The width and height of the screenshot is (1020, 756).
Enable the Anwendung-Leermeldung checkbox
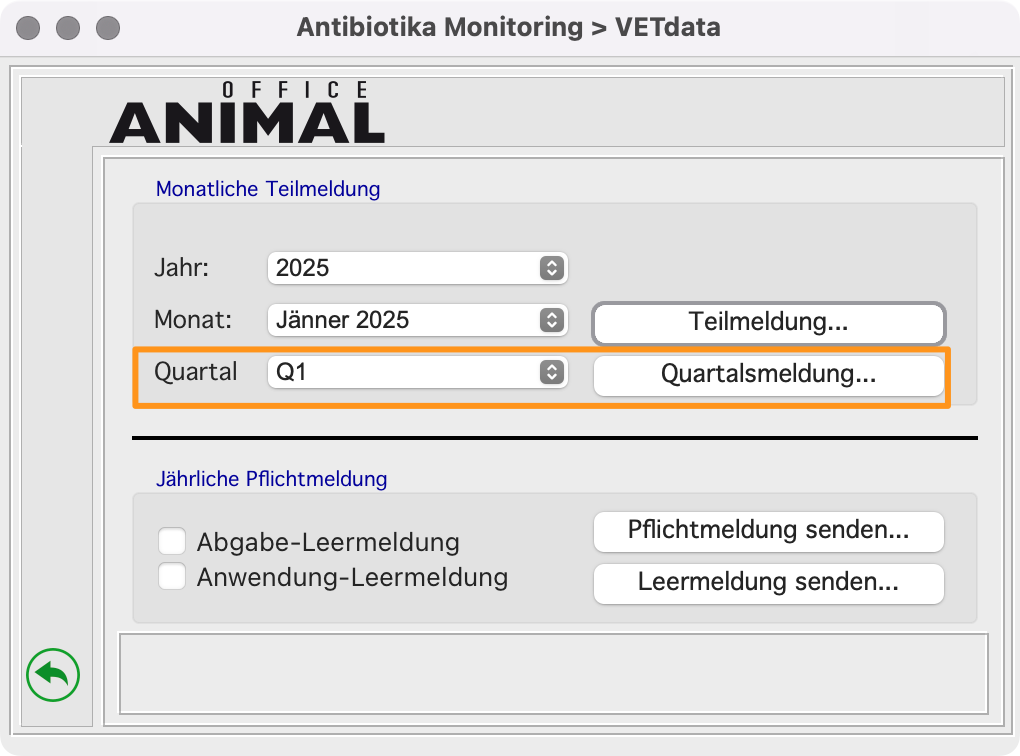172,576
